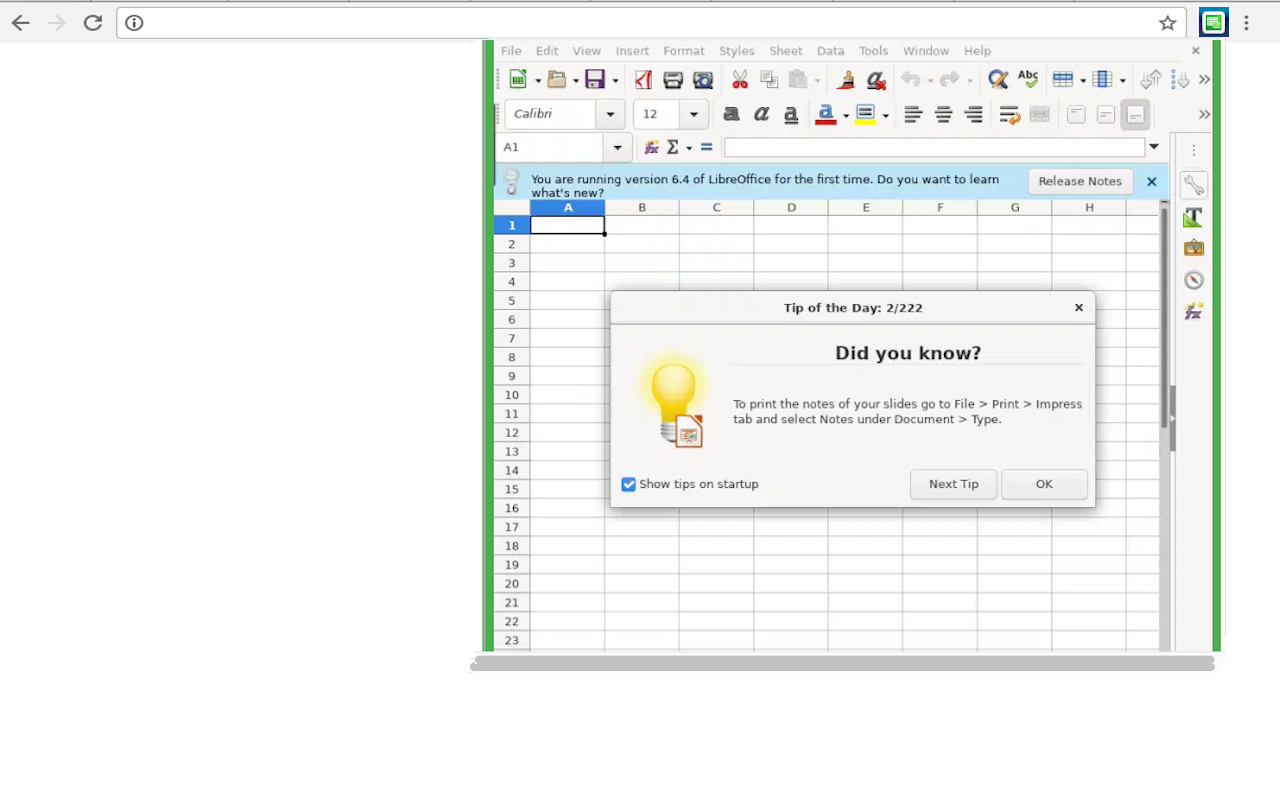Viewport: 1280px width, 800px height.
Task: Open Find & Replace icon
Action: point(998,80)
